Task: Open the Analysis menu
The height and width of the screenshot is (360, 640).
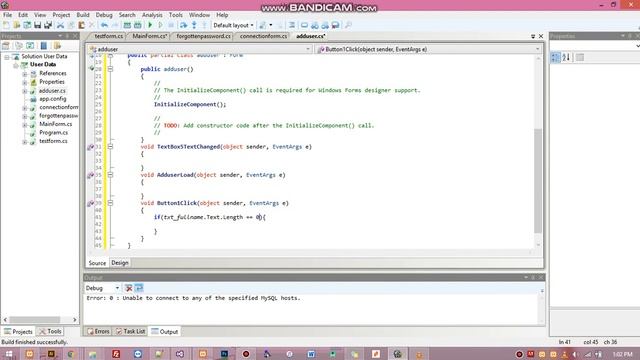Action: [x=152, y=15]
